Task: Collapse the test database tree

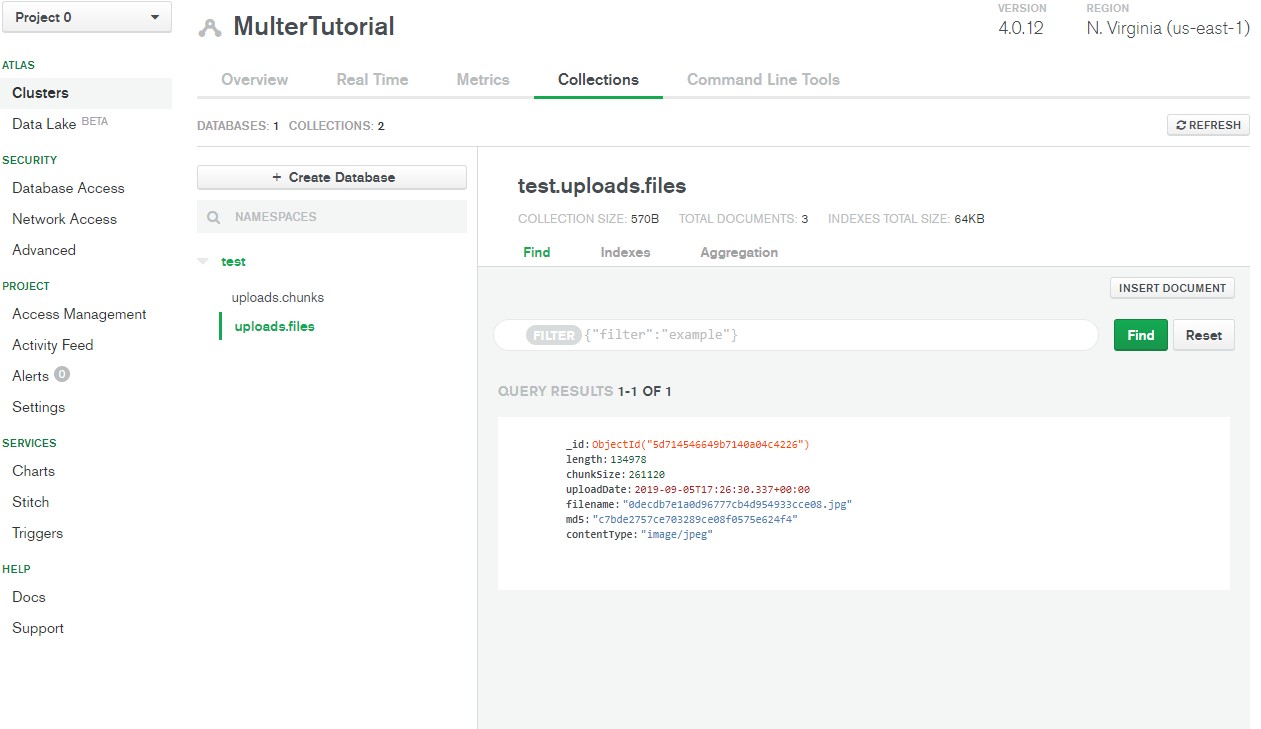Action: [205, 261]
